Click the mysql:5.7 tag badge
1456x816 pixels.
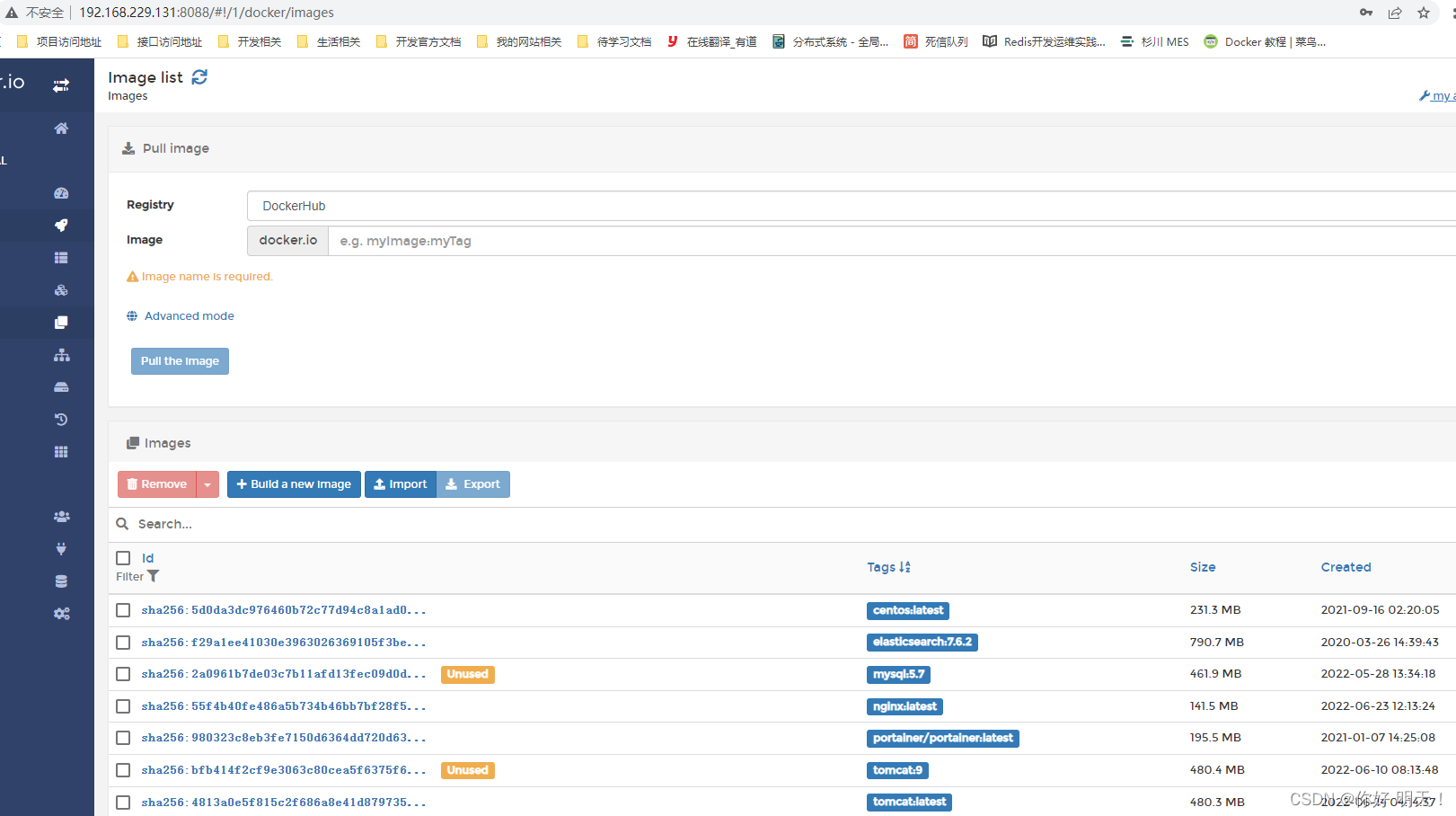(898, 674)
